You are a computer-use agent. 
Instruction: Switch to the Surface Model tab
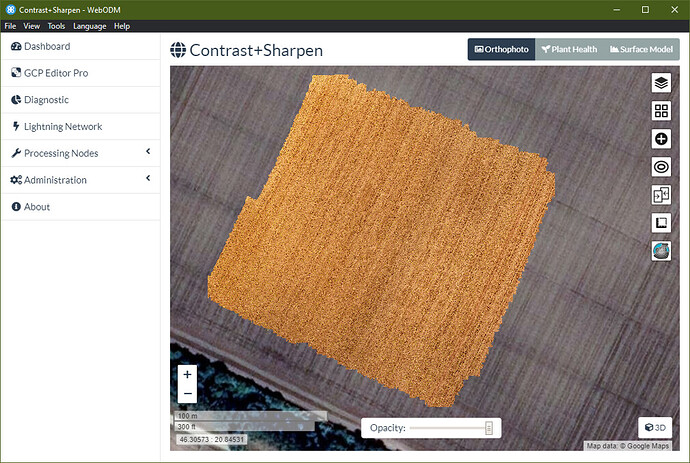tap(641, 49)
